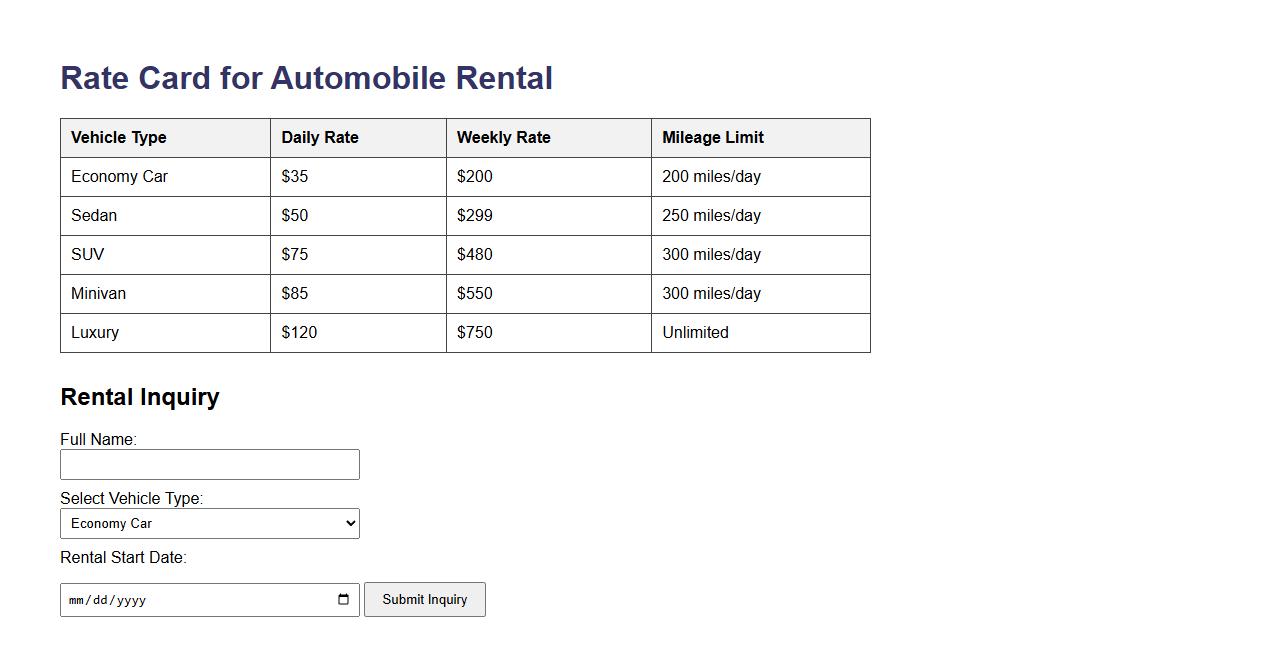Click the Minivan table cell
This screenshot has width=1278, height=650.
coord(99,294)
